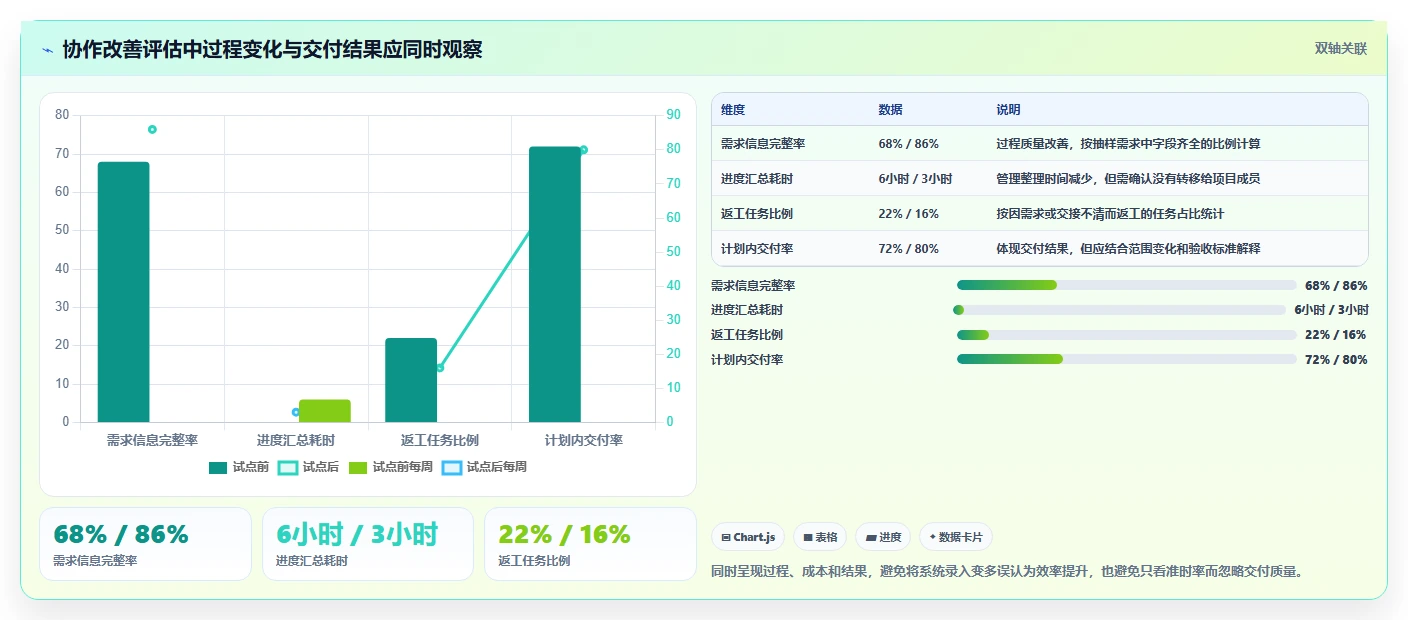The image size is (1408, 620).
Task: Click the 双轴关联 label in header
Action: pos(1340,48)
